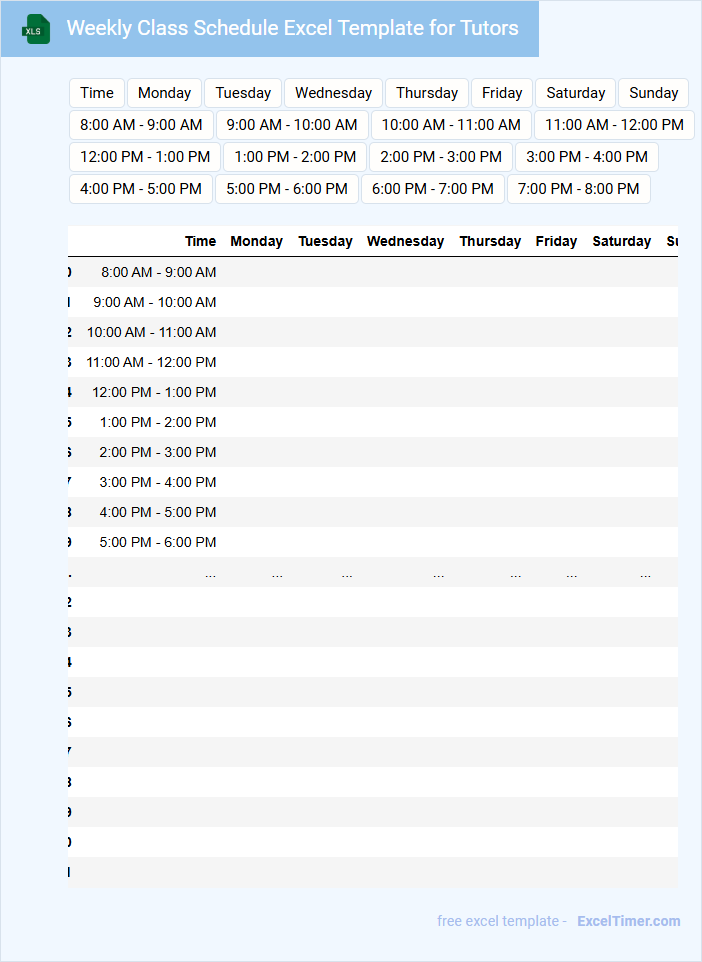Select table row 4:00 PM - 5:00 PM
This screenshot has height=962, width=702.
click(373, 513)
